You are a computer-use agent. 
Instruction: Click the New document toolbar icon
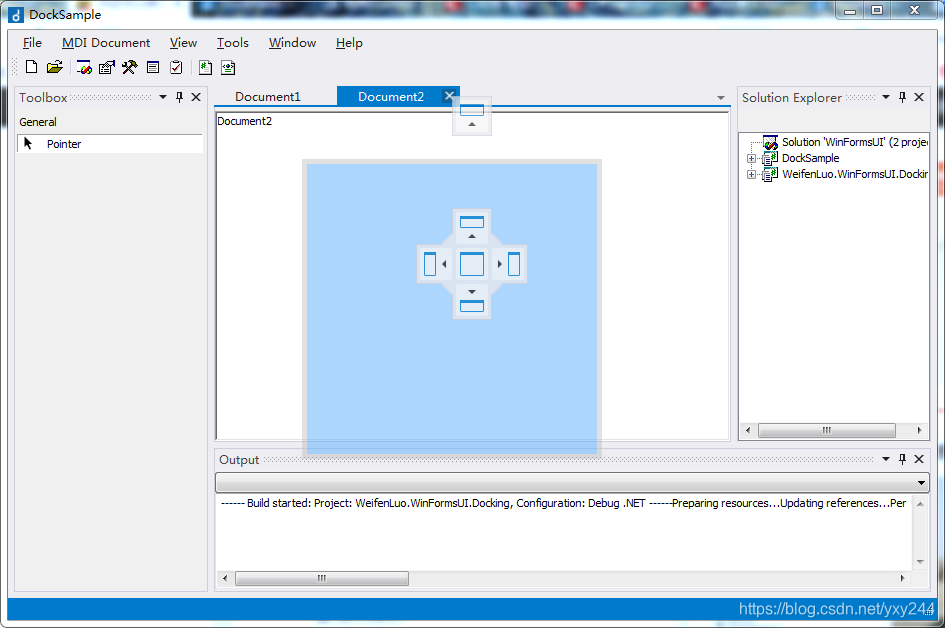tap(31, 67)
